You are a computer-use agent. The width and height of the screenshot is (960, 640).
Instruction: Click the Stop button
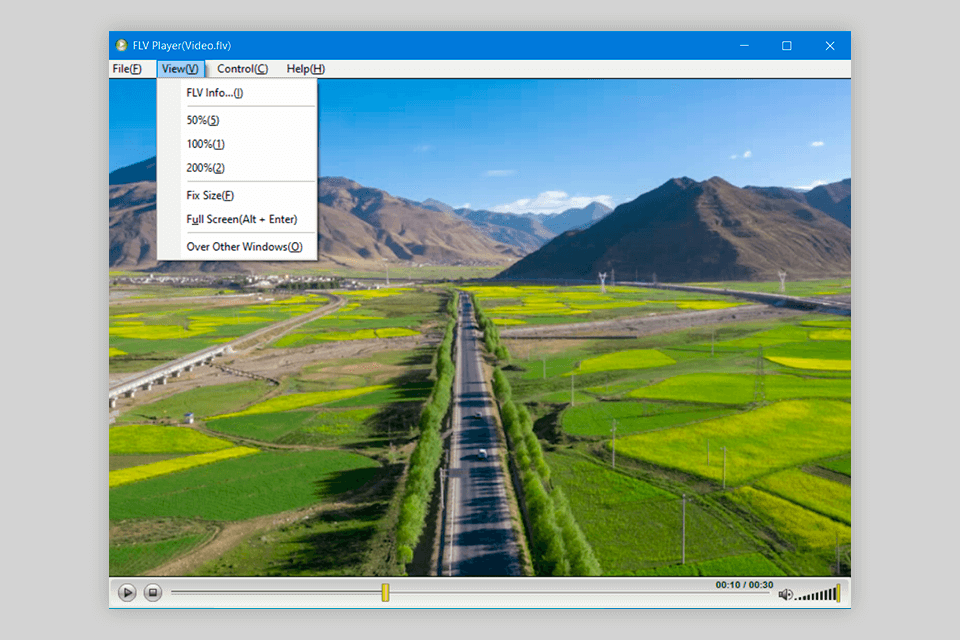click(152, 592)
